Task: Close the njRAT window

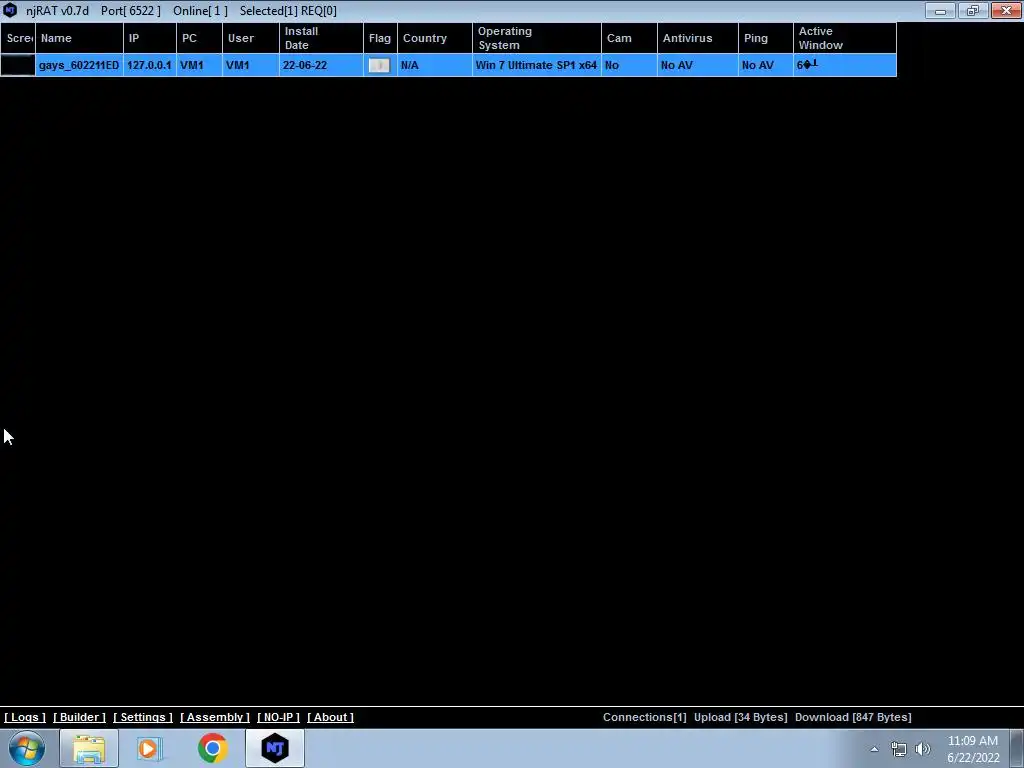Action: pyautogui.click(x=1006, y=10)
